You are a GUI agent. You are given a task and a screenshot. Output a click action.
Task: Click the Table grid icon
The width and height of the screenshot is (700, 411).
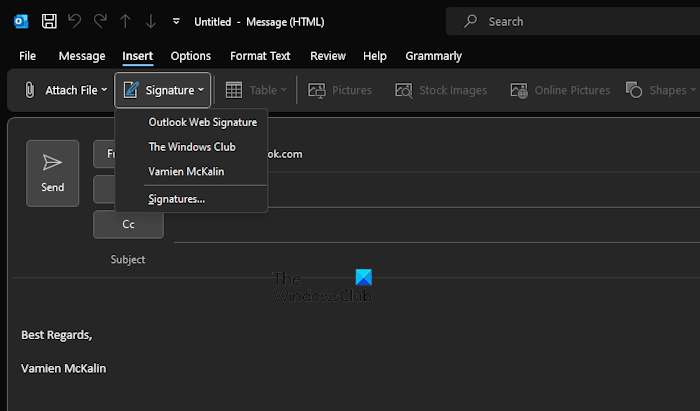click(234, 90)
